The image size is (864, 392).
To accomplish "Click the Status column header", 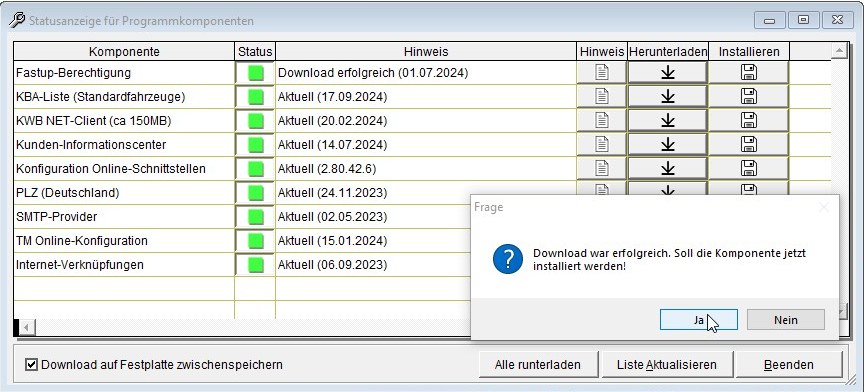I will (255, 52).
